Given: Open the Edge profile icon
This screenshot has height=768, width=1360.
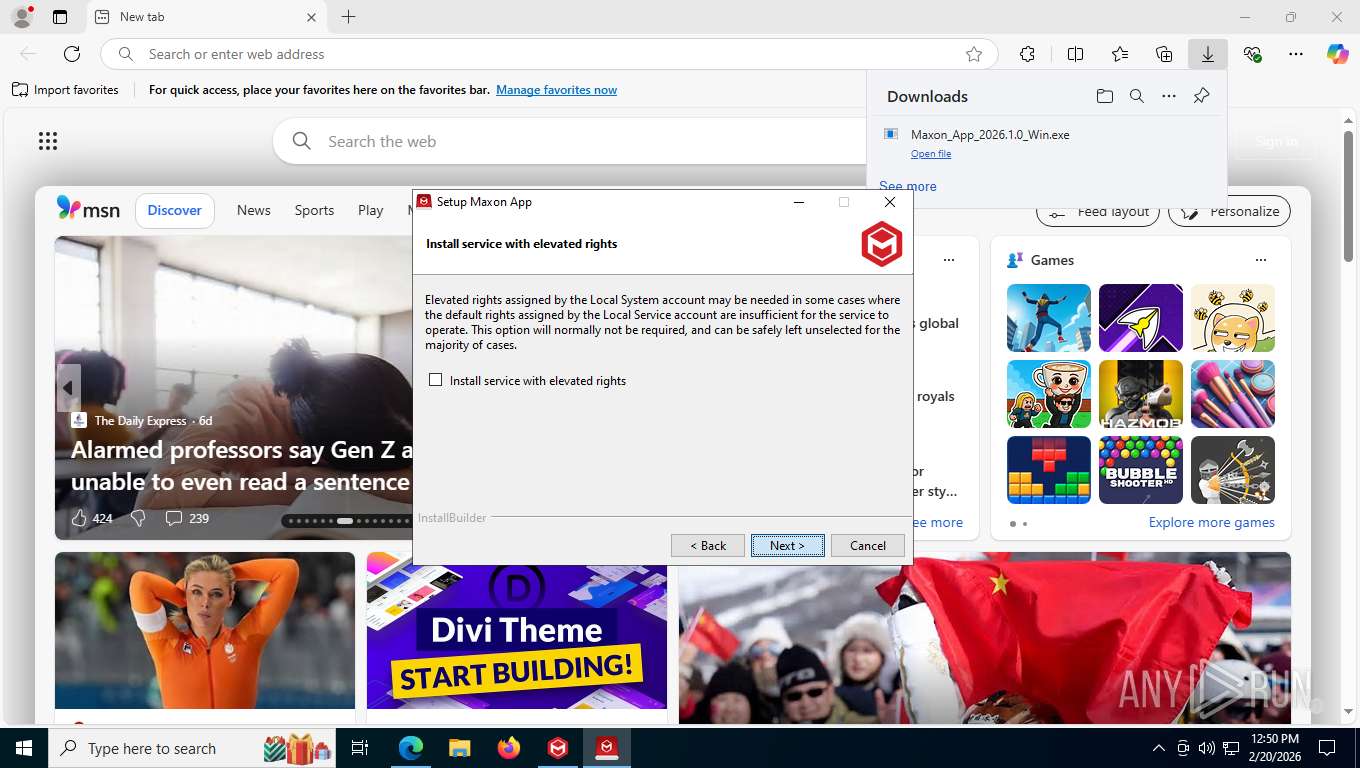Looking at the screenshot, I should click(21, 17).
